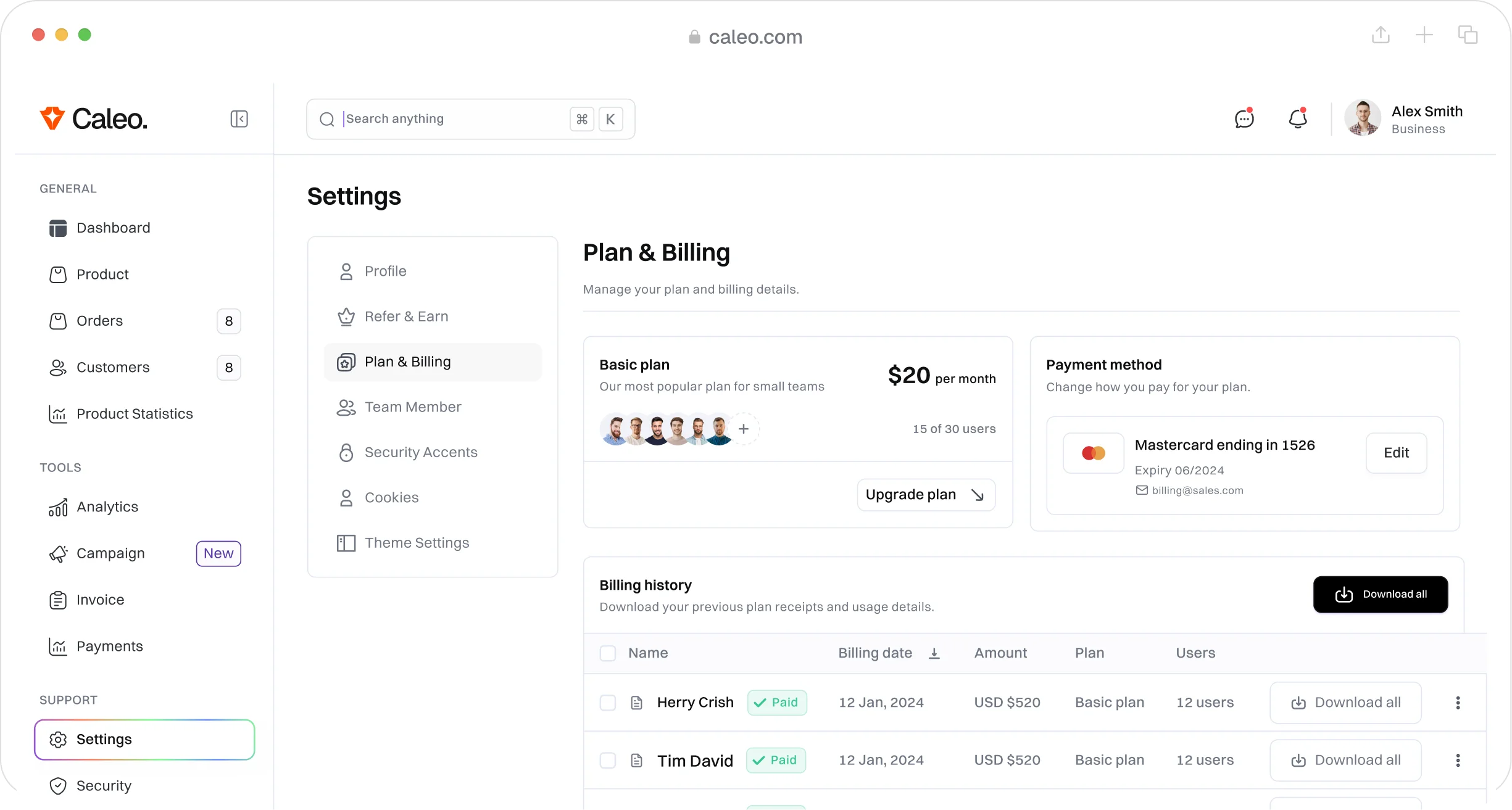Sort the Billing date column

[934, 653]
